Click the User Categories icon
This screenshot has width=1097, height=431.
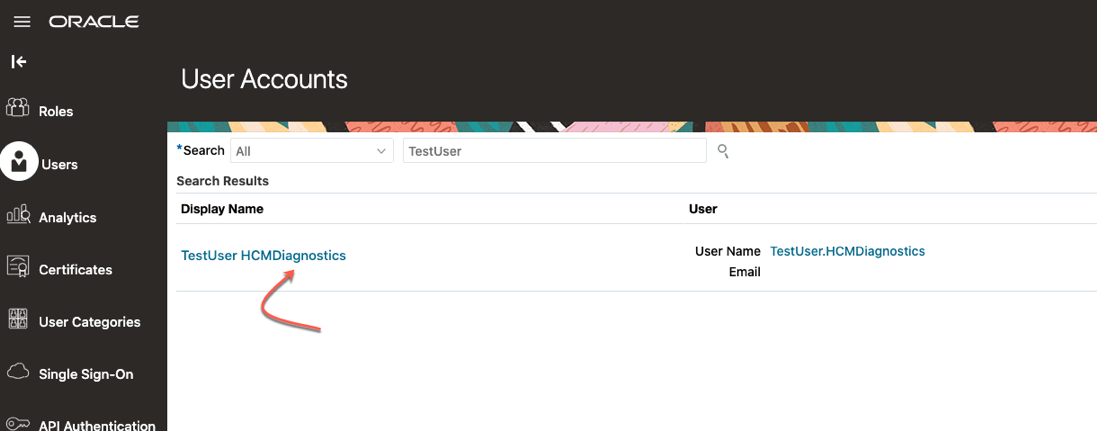[18, 320]
